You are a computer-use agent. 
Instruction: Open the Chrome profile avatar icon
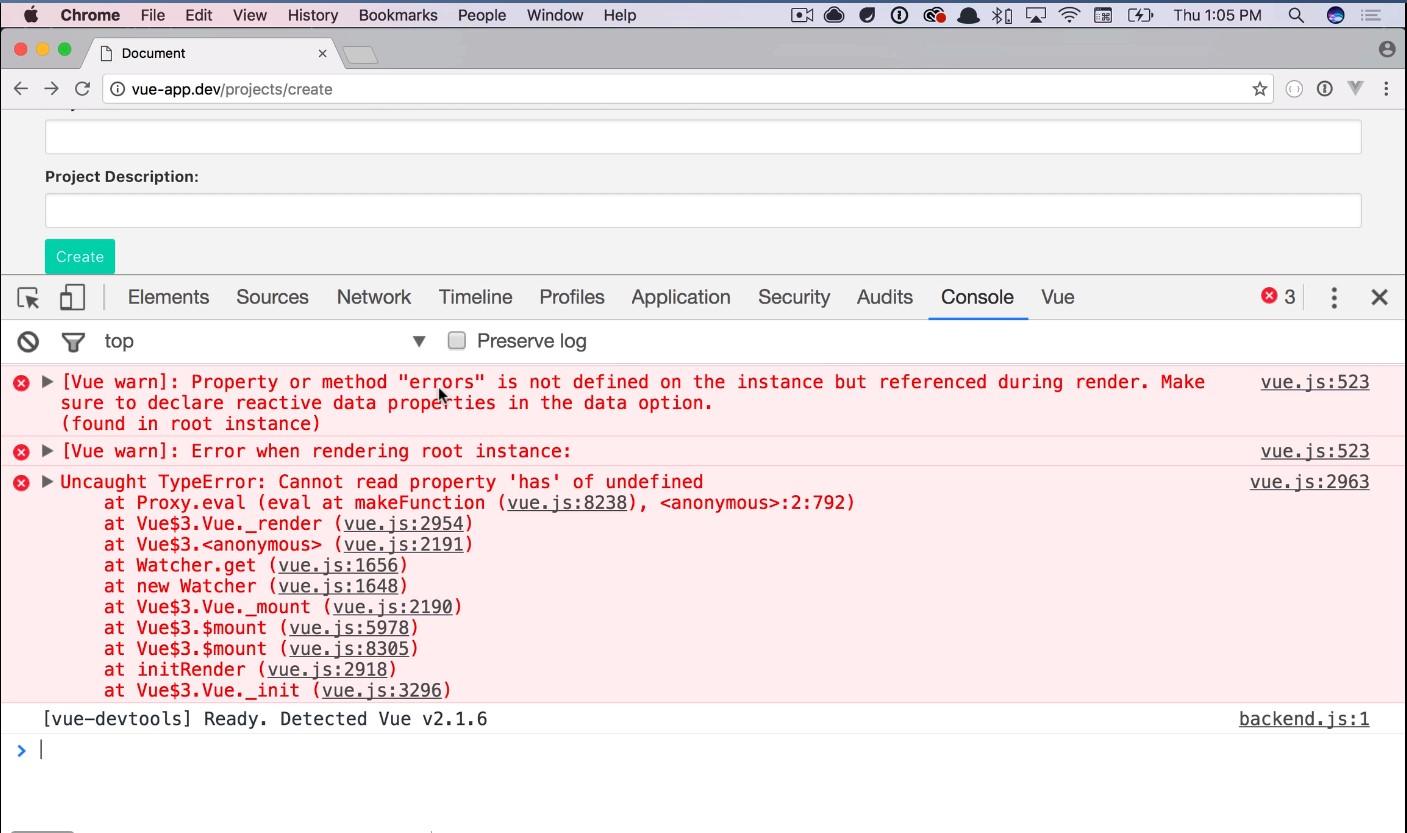tap(1387, 49)
